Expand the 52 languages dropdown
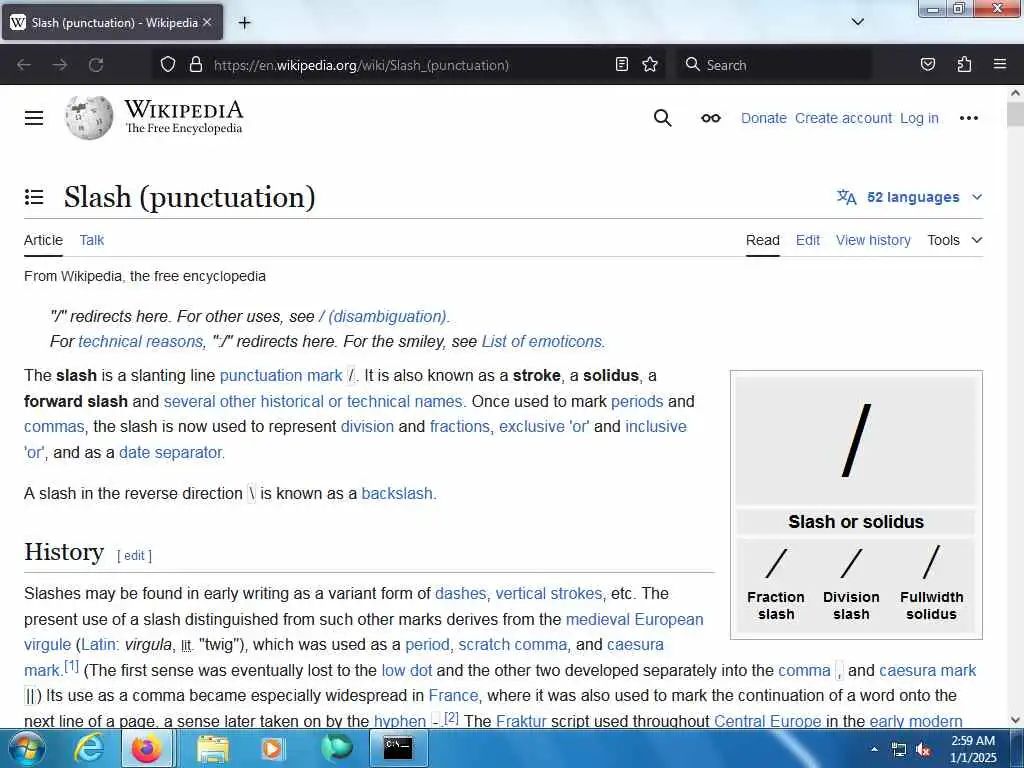 910,197
